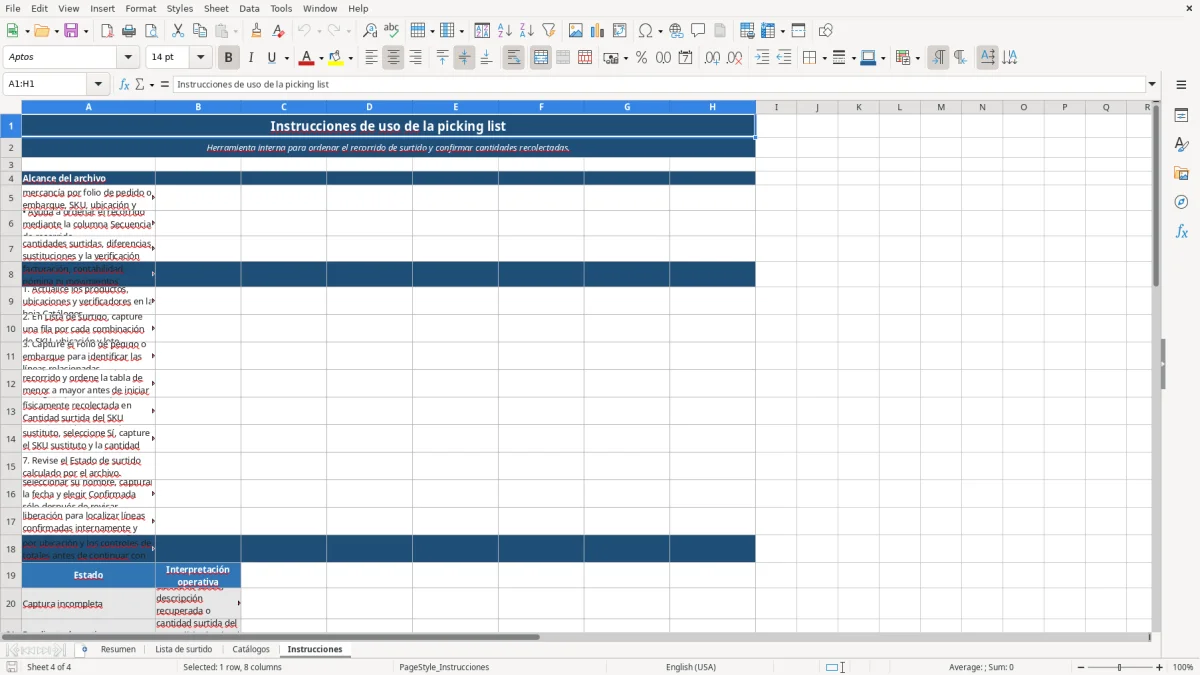Expand the Name Box dropdown
Screen dimensions: 1200x675
coord(98,84)
